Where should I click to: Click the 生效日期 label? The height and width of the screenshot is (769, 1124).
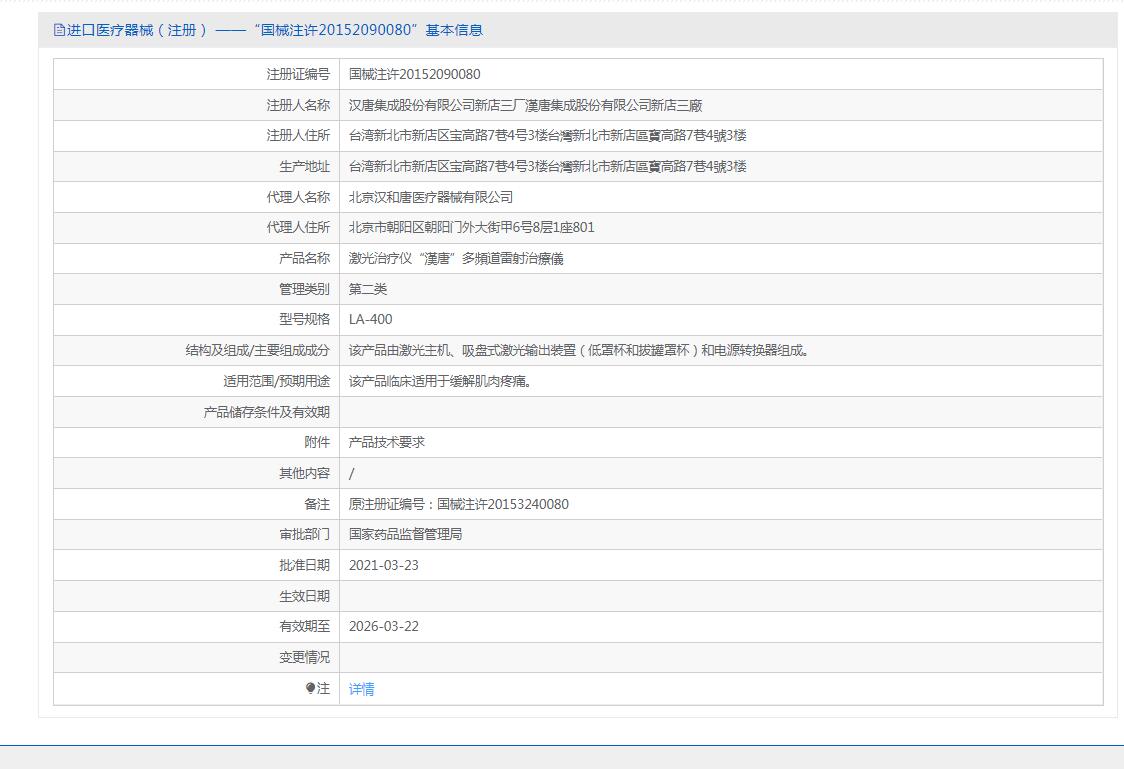click(304, 596)
